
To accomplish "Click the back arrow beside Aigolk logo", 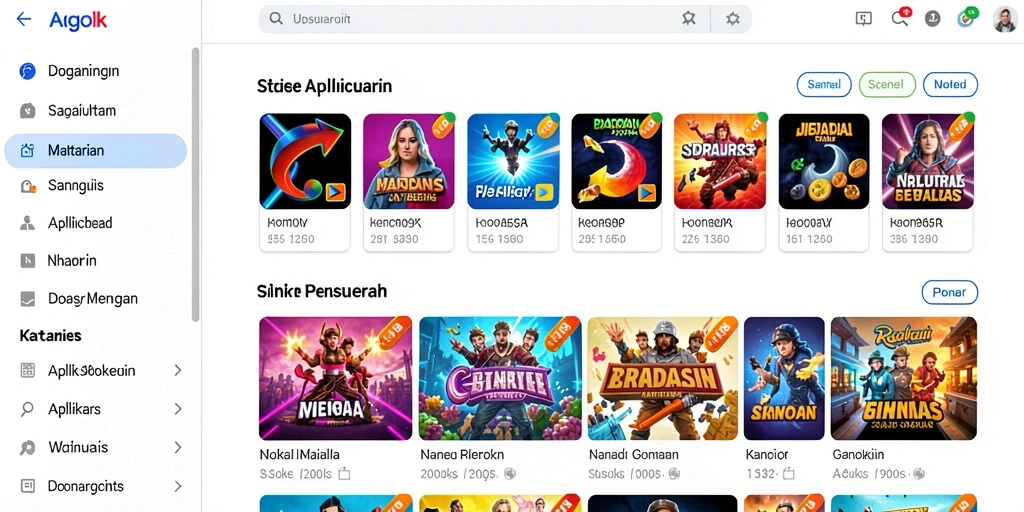I will (x=24, y=19).
